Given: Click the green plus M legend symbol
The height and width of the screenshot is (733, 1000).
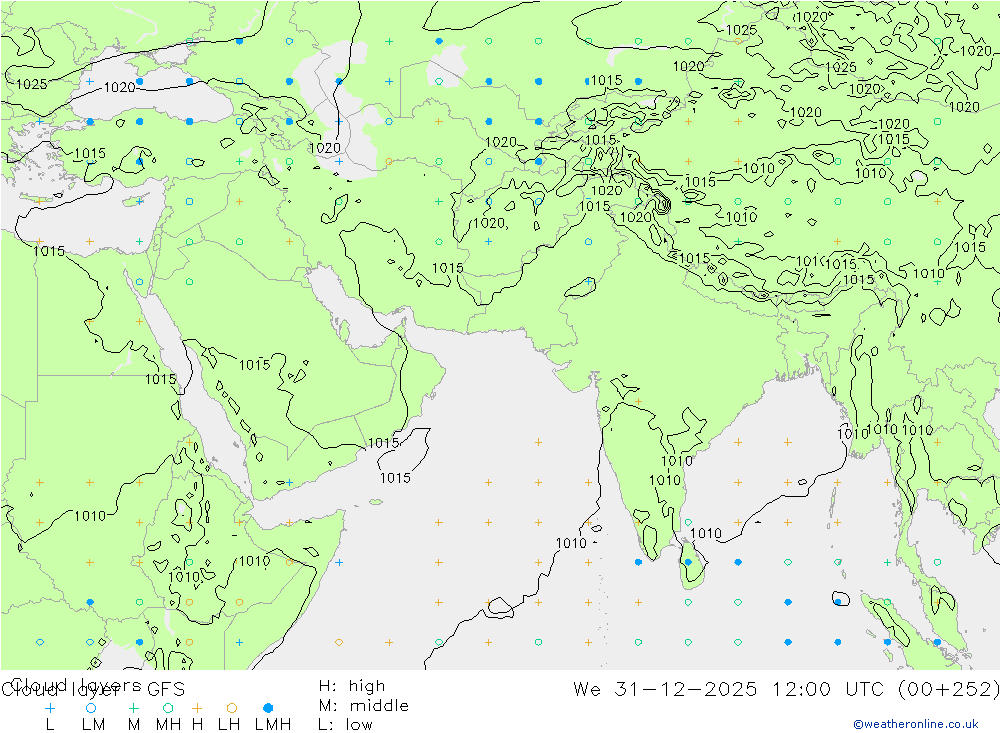Looking at the screenshot, I should pos(133,708).
